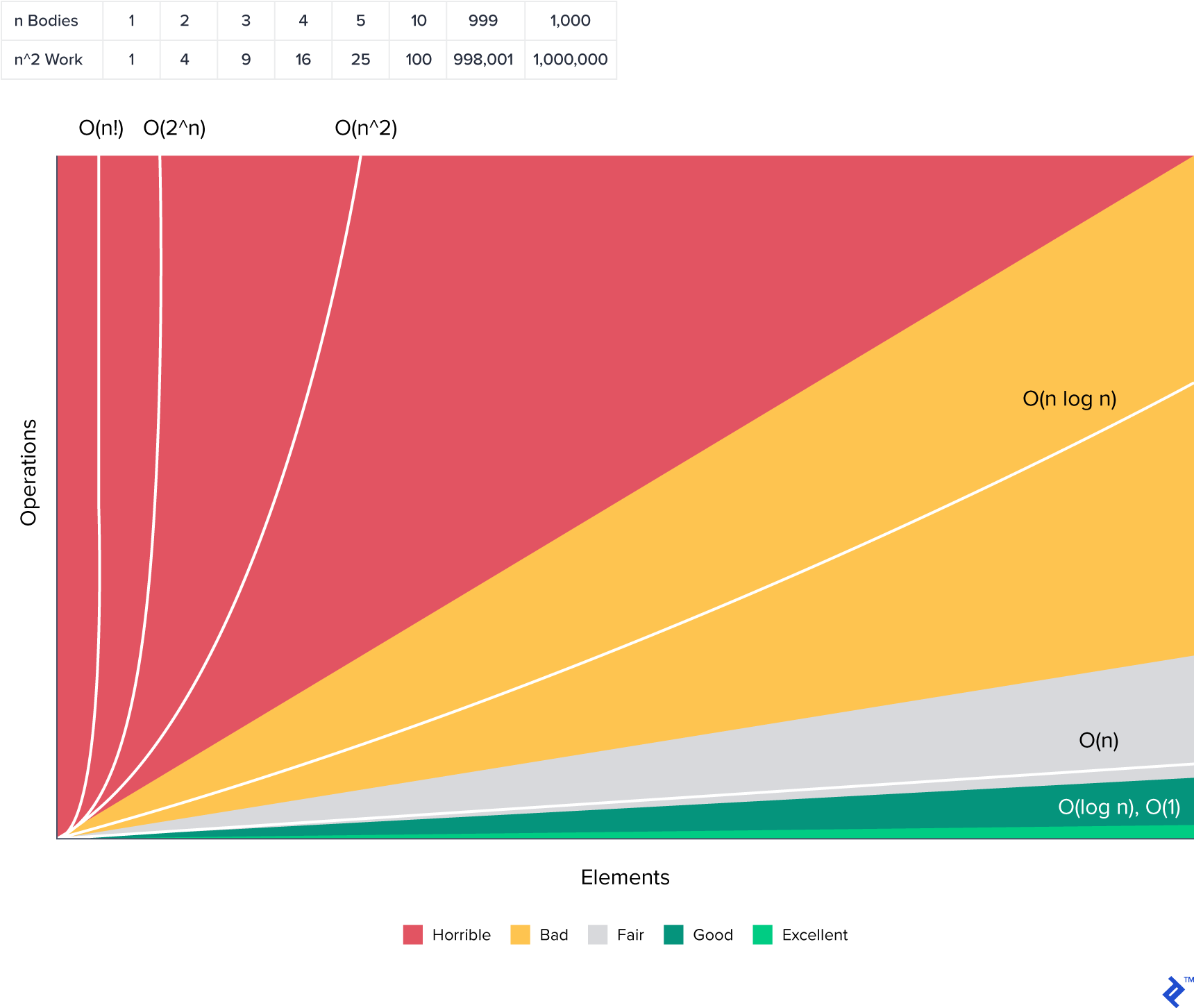This screenshot has width=1194, height=1008.
Task: Click the Elements x-axis title
Action: click(625, 877)
